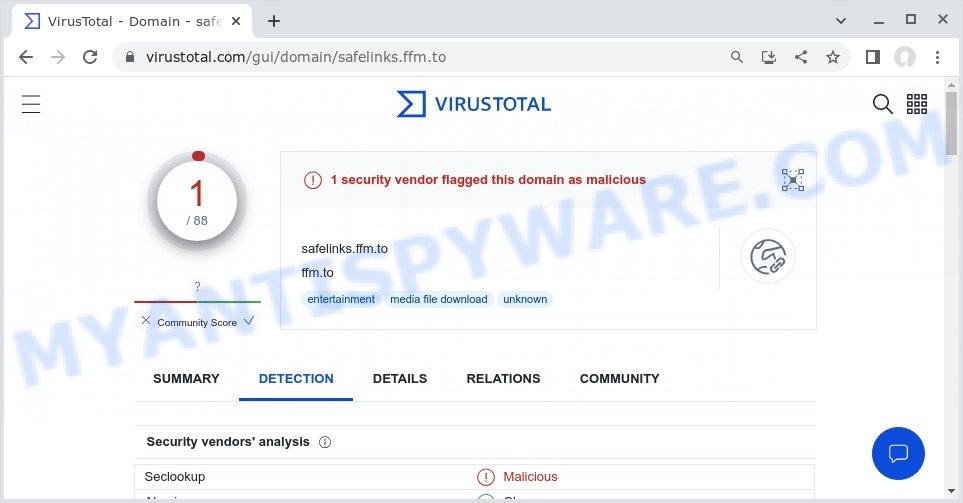
Task: Click the malicious alert icon in banner
Action: point(313,180)
